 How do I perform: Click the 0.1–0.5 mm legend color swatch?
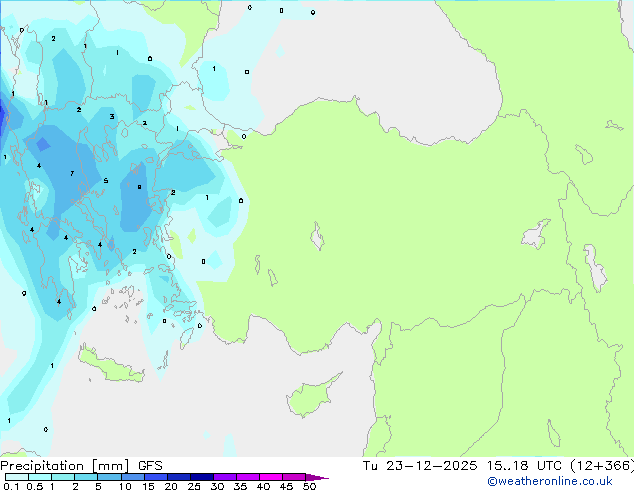coord(17,477)
